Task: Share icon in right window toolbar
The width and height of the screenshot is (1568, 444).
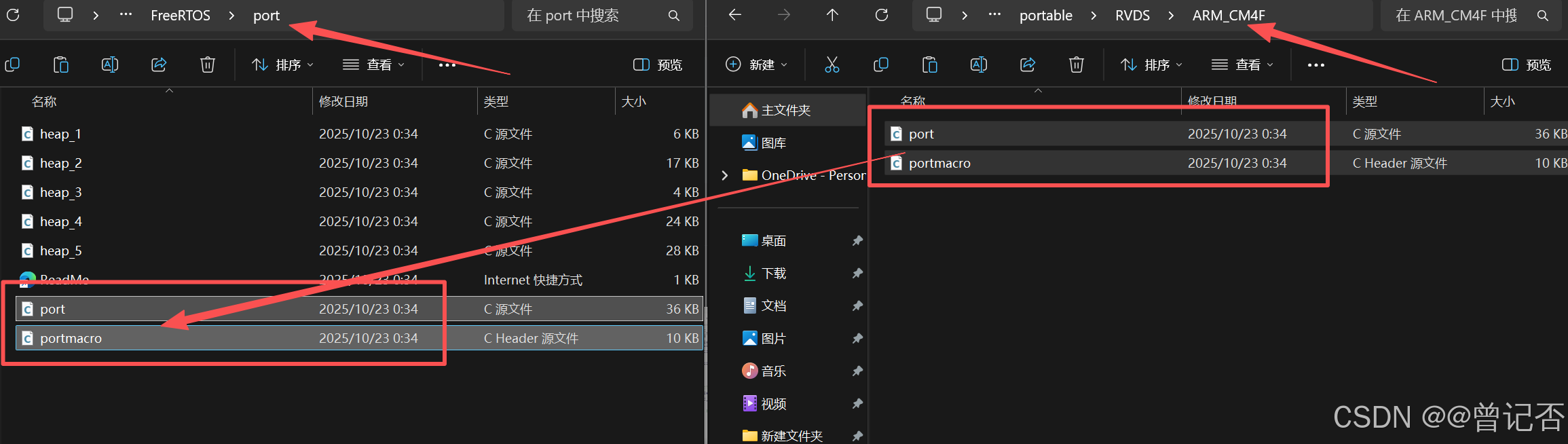Action: tap(1028, 64)
